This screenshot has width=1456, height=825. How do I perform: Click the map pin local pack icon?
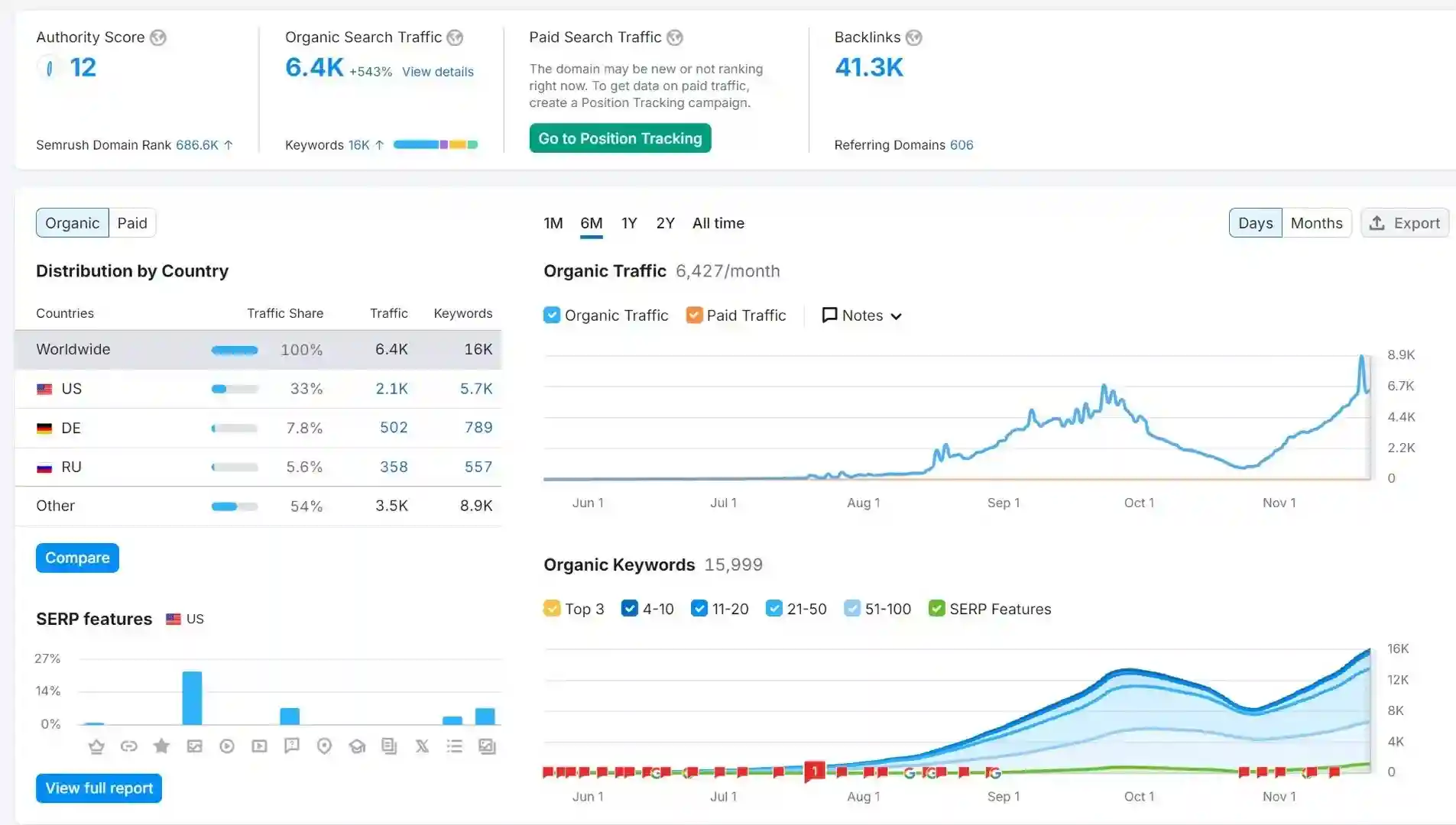click(324, 746)
